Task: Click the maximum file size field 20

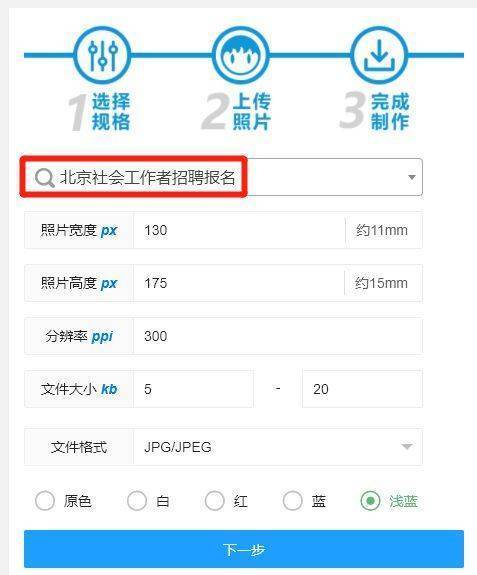Action: (362, 389)
